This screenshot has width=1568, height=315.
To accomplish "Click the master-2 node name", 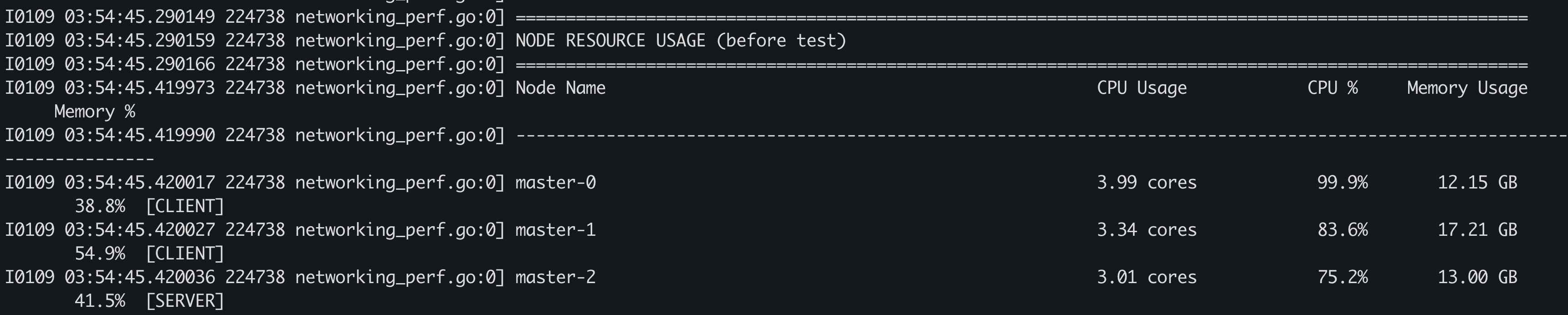I will pos(555,277).
